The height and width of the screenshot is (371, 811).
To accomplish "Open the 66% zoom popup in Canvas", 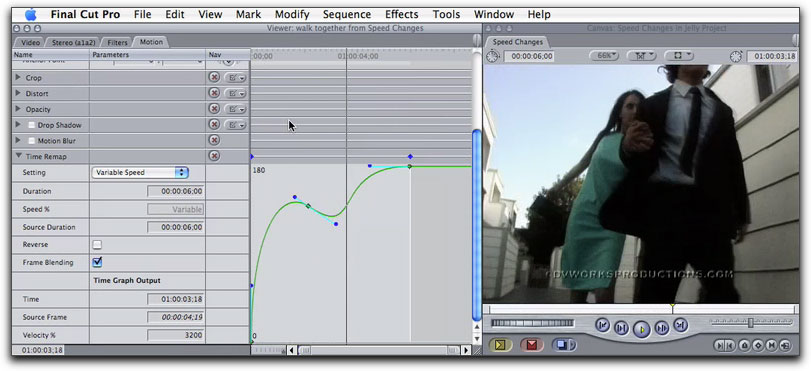I will pyautogui.click(x=605, y=56).
